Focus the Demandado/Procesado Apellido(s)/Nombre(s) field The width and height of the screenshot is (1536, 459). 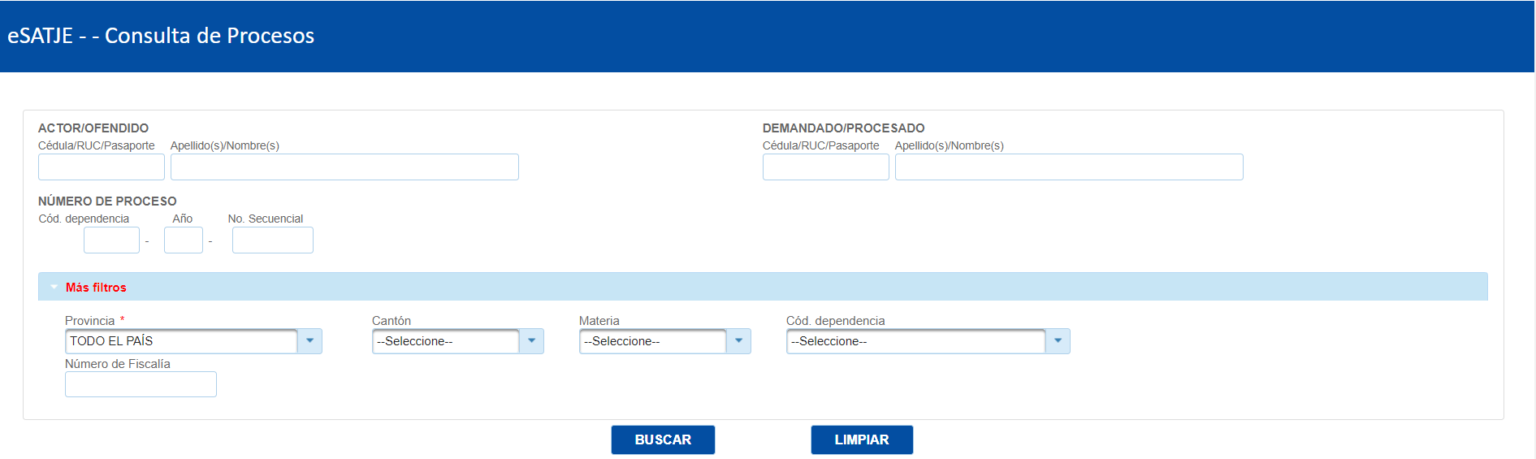coord(1069,167)
